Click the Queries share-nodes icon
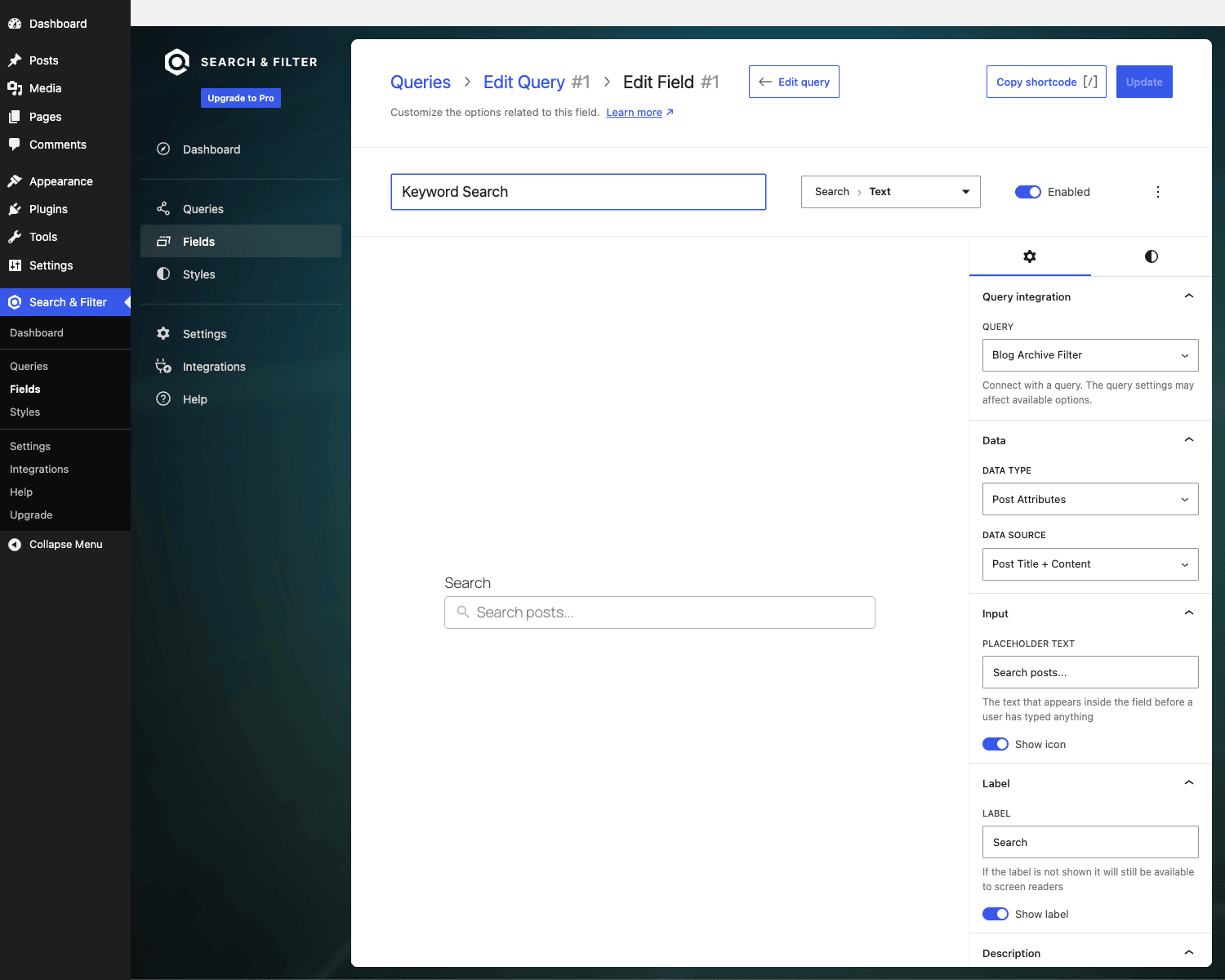The height and width of the screenshot is (980, 1225). (163, 209)
